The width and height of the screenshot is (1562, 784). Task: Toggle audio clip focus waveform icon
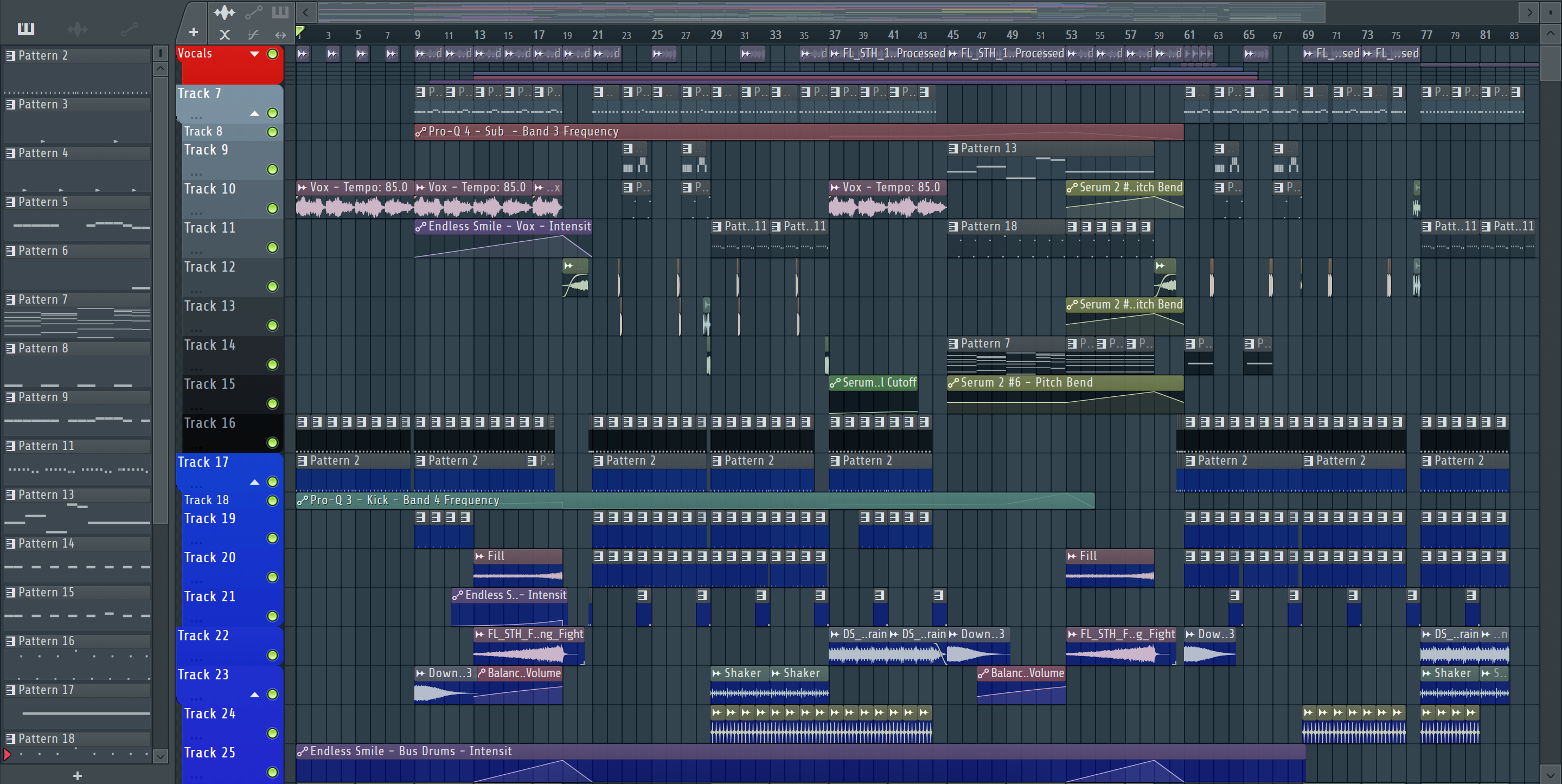pyautogui.click(x=225, y=12)
